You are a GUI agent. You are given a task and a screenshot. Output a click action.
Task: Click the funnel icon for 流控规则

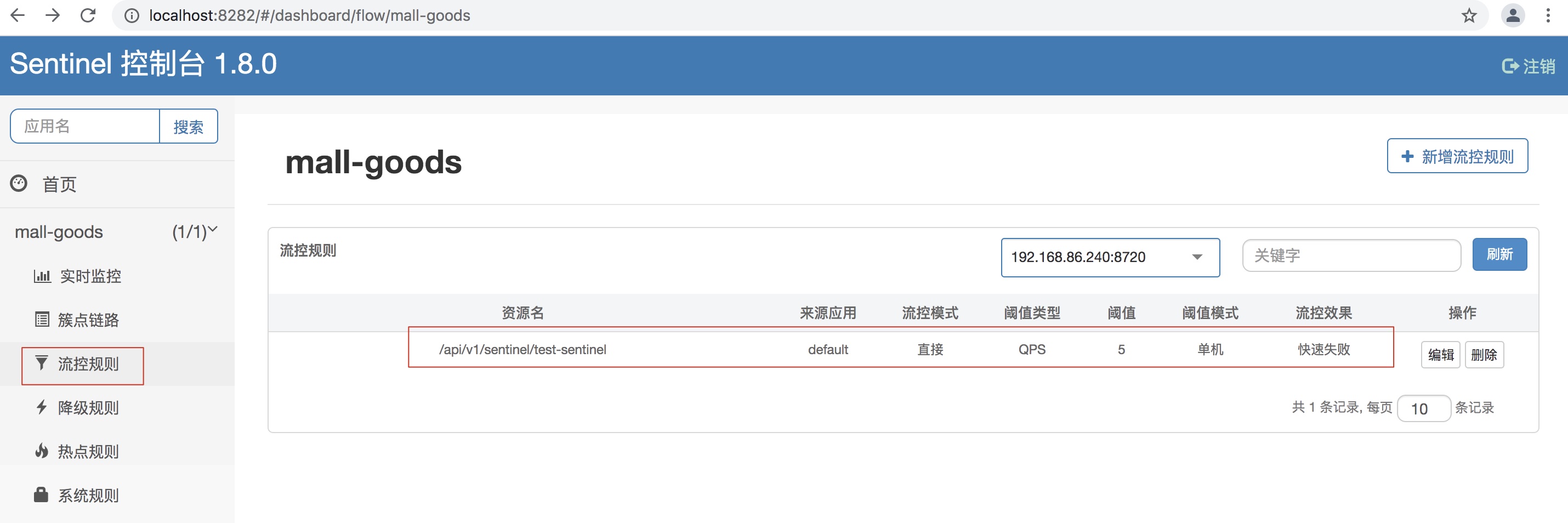[41, 363]
